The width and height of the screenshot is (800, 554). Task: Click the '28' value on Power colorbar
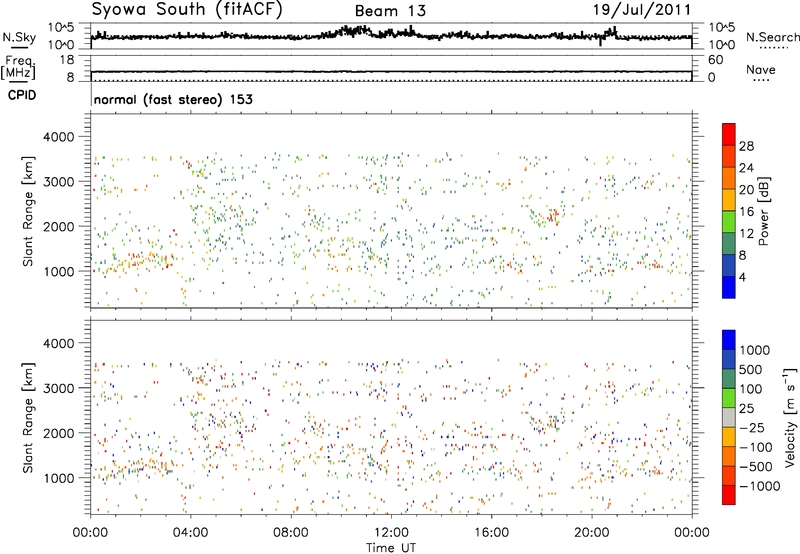[746, 146]
